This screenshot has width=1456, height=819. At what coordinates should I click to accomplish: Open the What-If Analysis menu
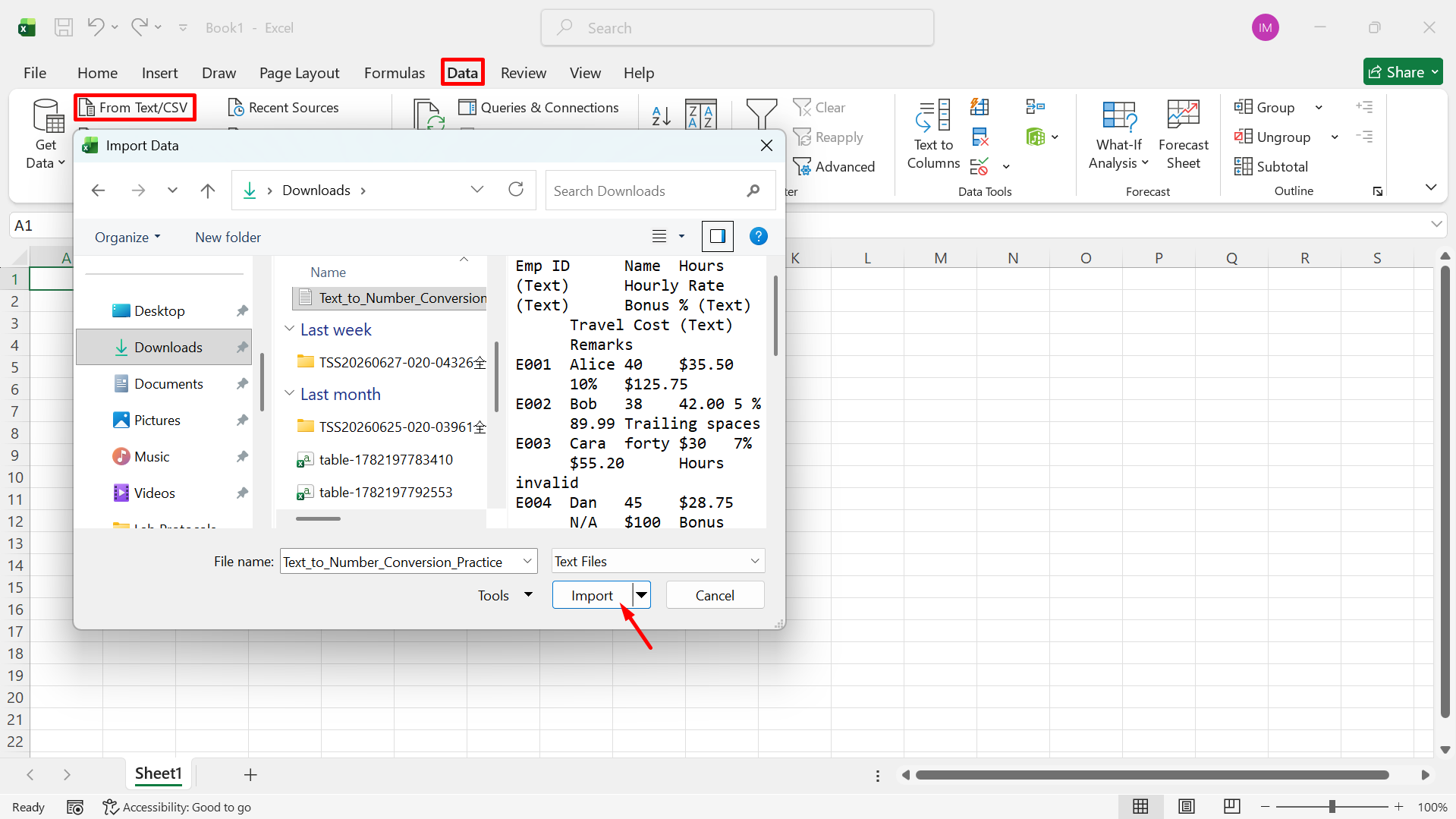click(1118, 135)
